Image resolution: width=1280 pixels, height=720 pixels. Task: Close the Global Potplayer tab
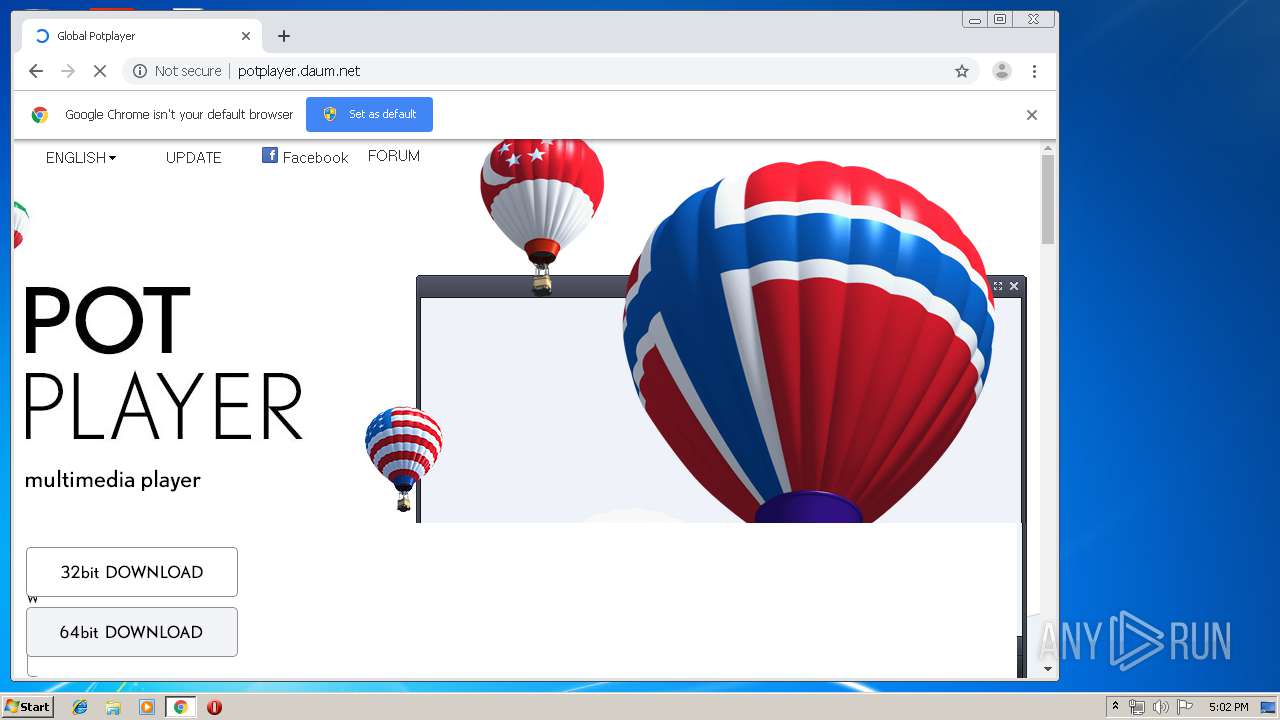(246, 36)
